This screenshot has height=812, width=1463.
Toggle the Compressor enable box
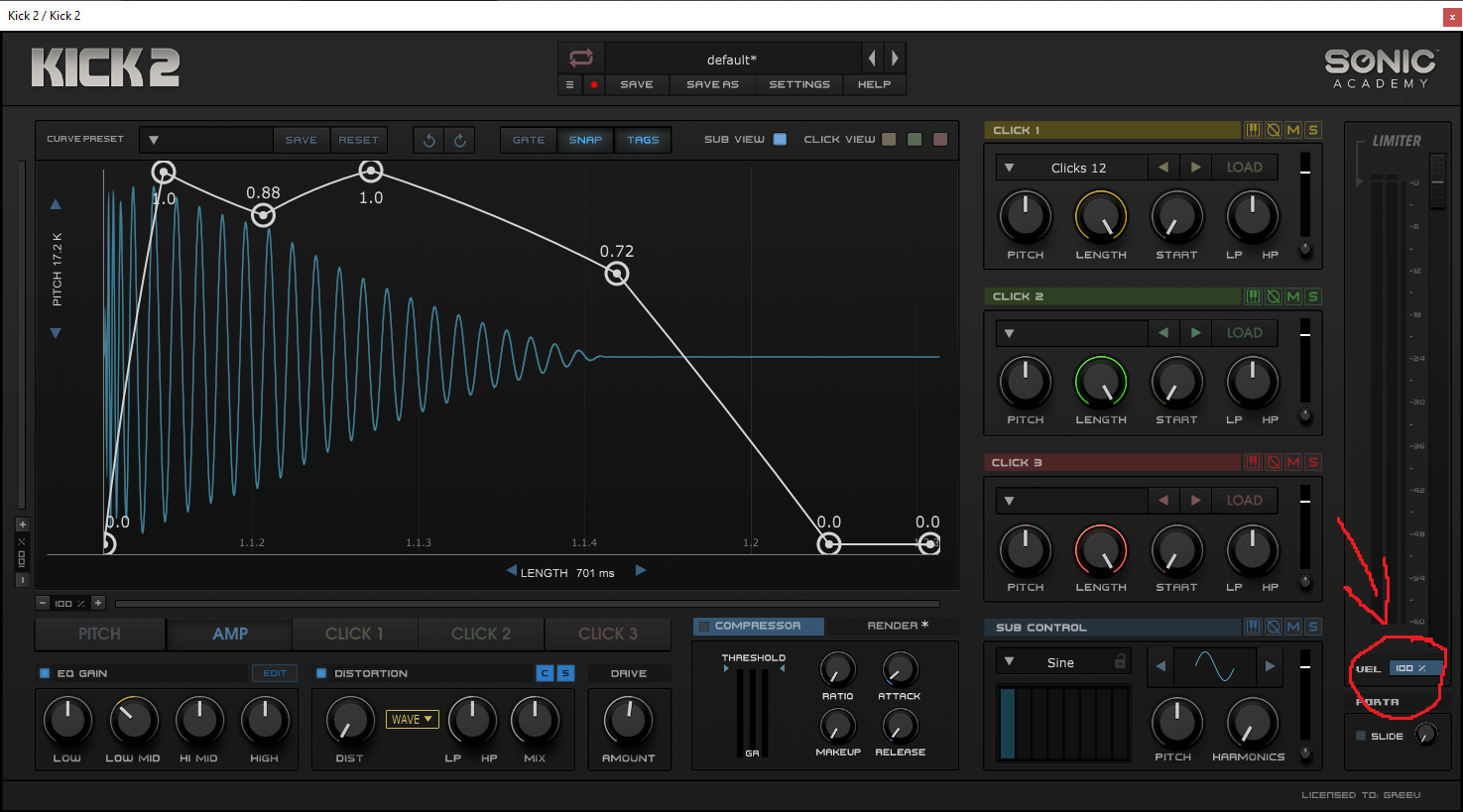click(x=704, y=626)
